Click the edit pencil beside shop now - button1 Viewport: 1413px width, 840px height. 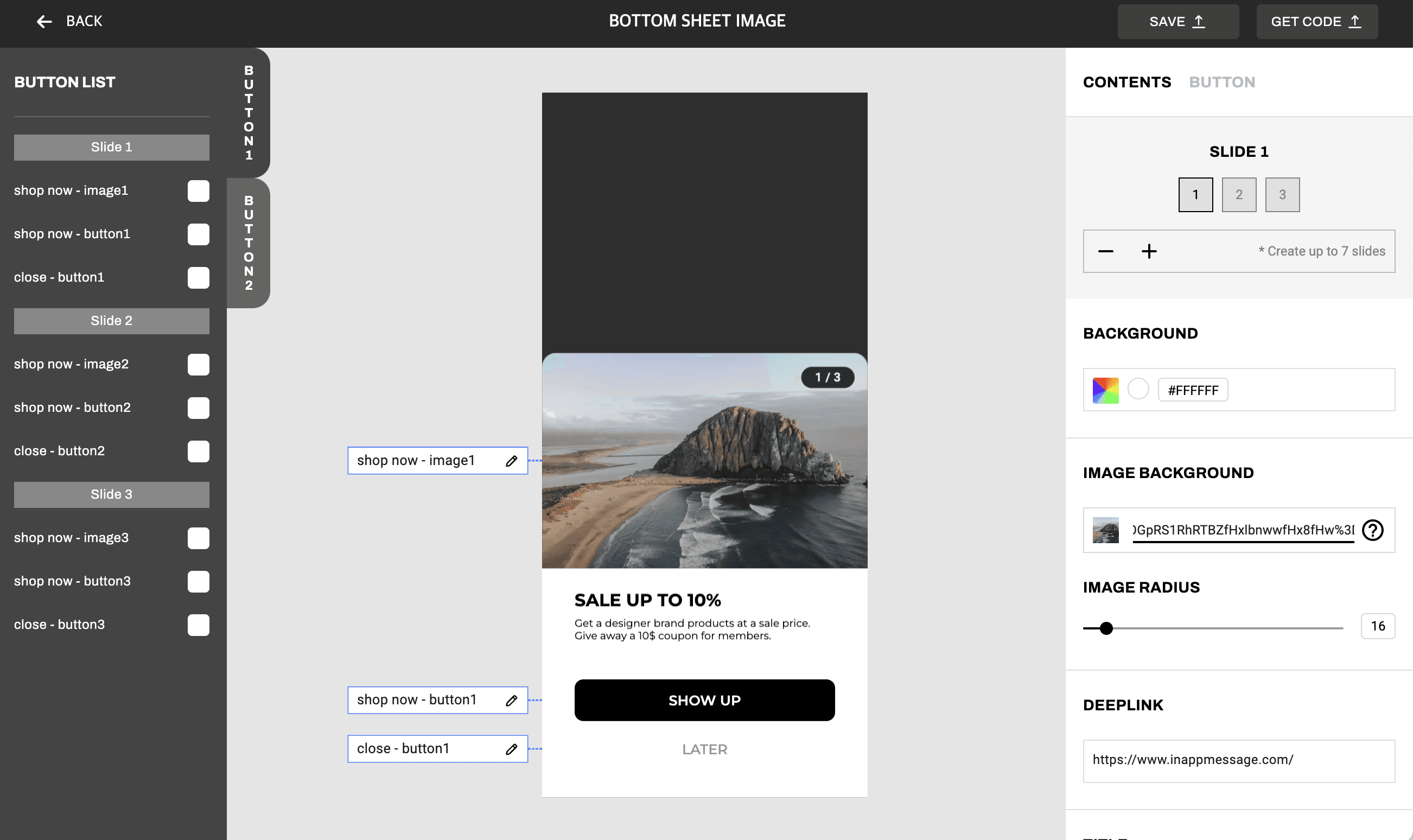tap(511, 700)
